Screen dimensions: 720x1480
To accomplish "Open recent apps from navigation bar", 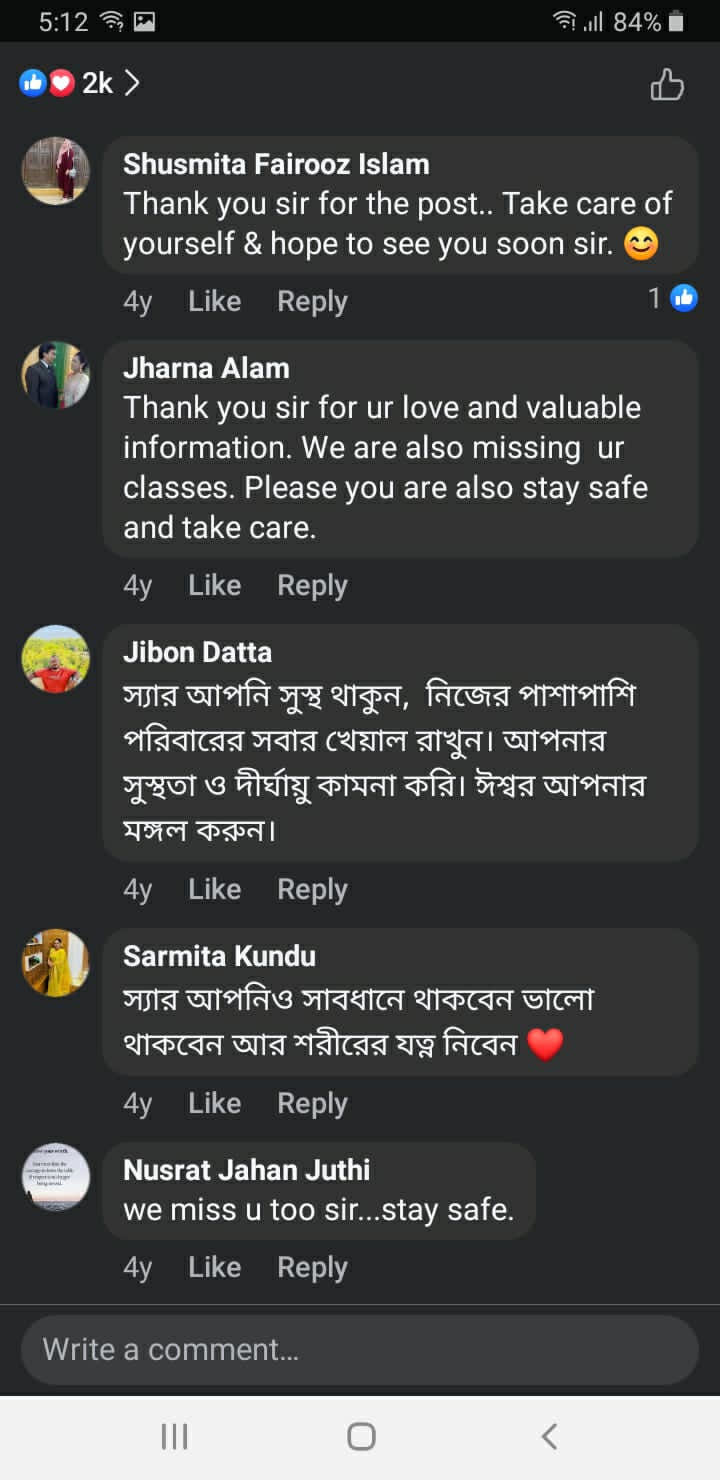I will click(x=174, y=1437).
